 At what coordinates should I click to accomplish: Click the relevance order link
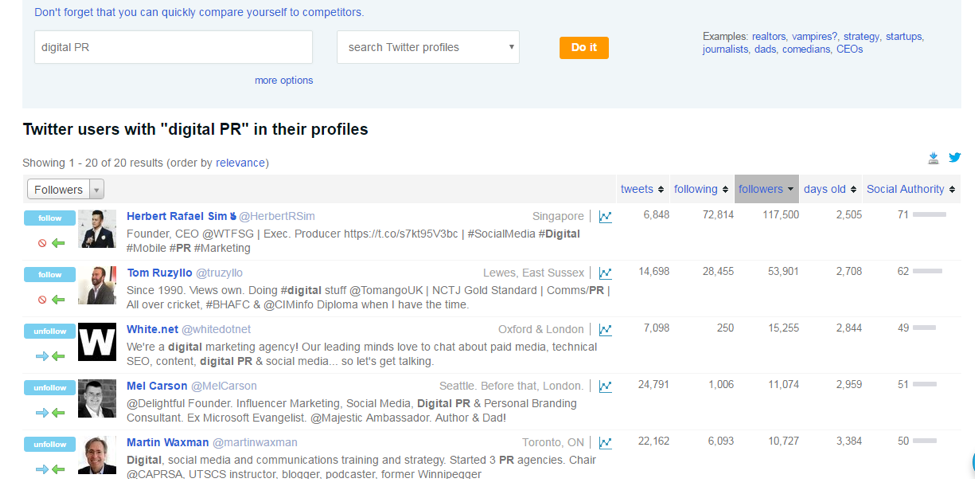click(240, 163)
